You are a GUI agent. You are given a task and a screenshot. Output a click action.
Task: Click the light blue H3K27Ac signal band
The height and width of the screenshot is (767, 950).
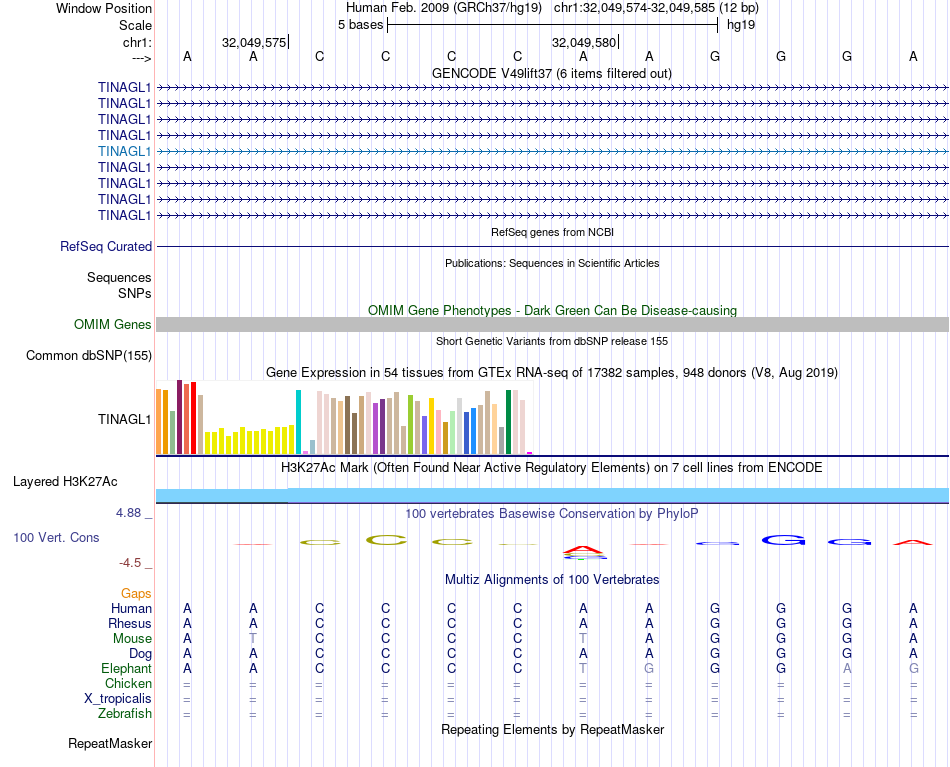(x=552, y=494)
